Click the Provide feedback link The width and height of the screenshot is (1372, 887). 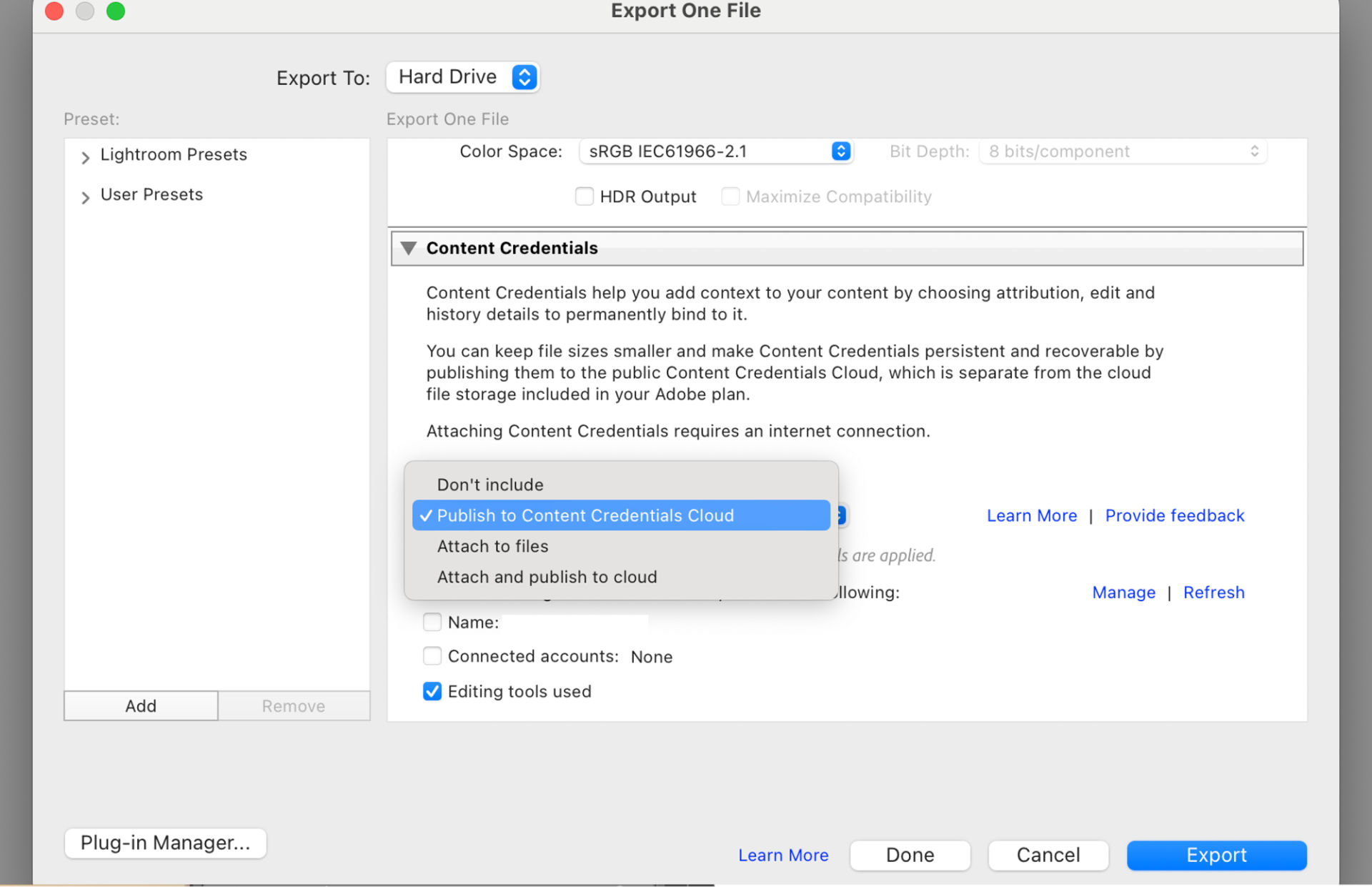(x=1175, y=515)
